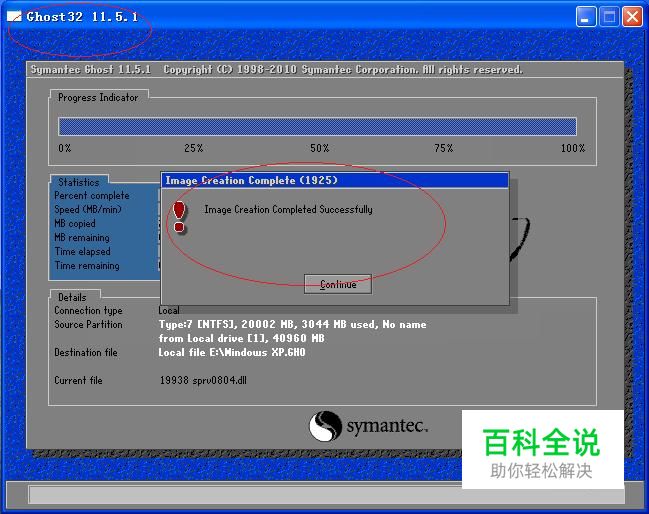Screen dimensions: 649x514
Task: Click the Image Creation Complete (1925) title
Action: [252, 180]
